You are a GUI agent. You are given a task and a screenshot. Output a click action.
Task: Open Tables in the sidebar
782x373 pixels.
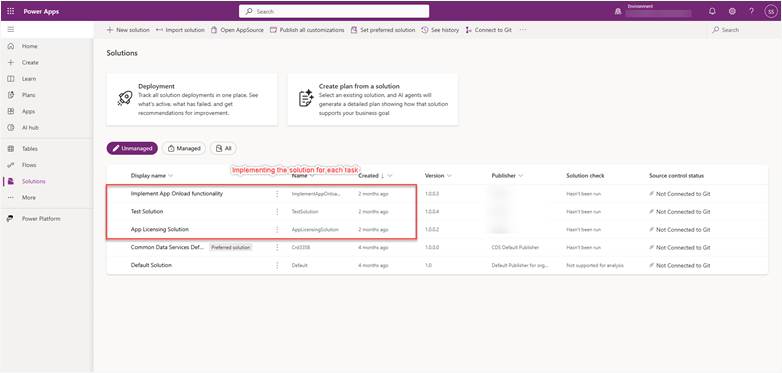pyautogui.click(x=29, y=149)
